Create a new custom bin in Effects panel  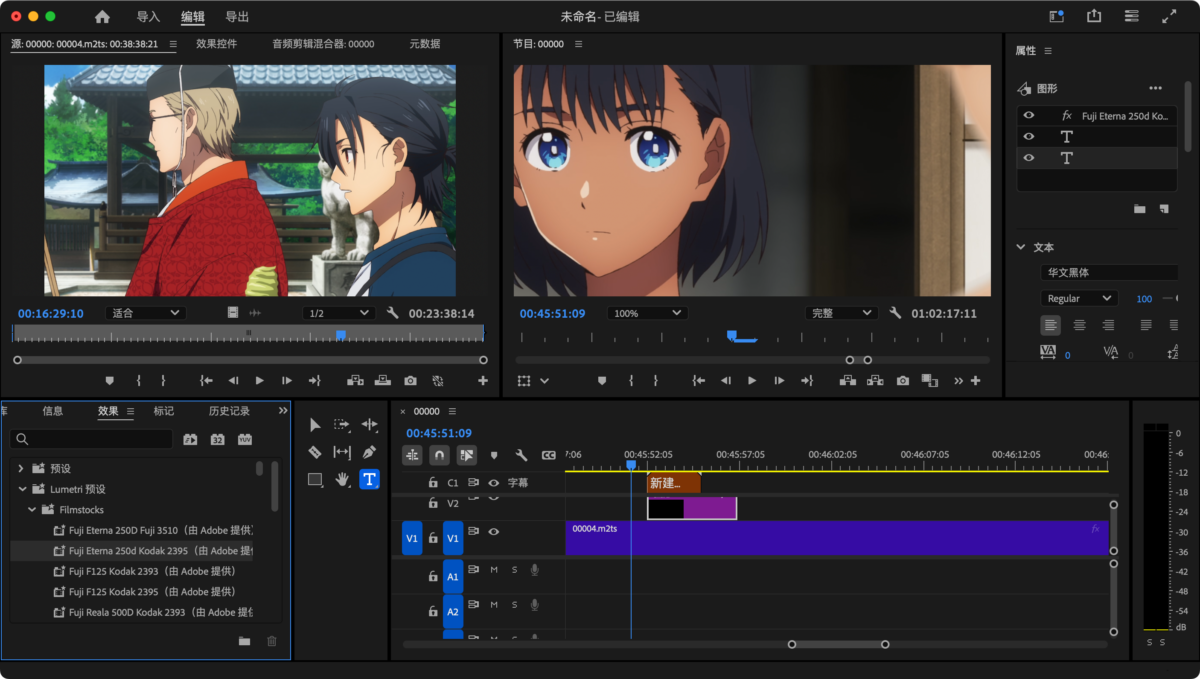pyautogui.click(x=244, y=641)
